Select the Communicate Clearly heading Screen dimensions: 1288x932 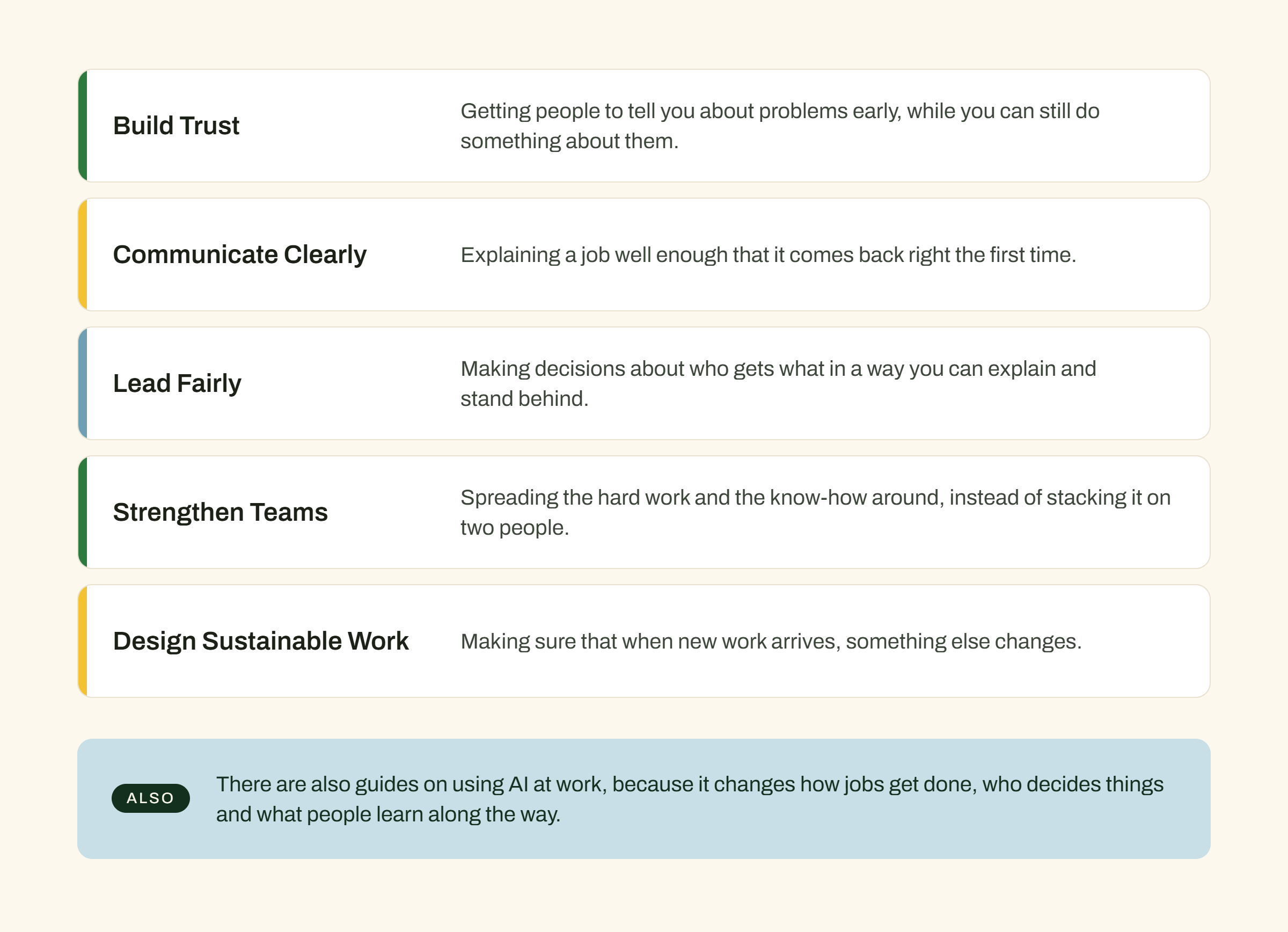pos(240,254)
